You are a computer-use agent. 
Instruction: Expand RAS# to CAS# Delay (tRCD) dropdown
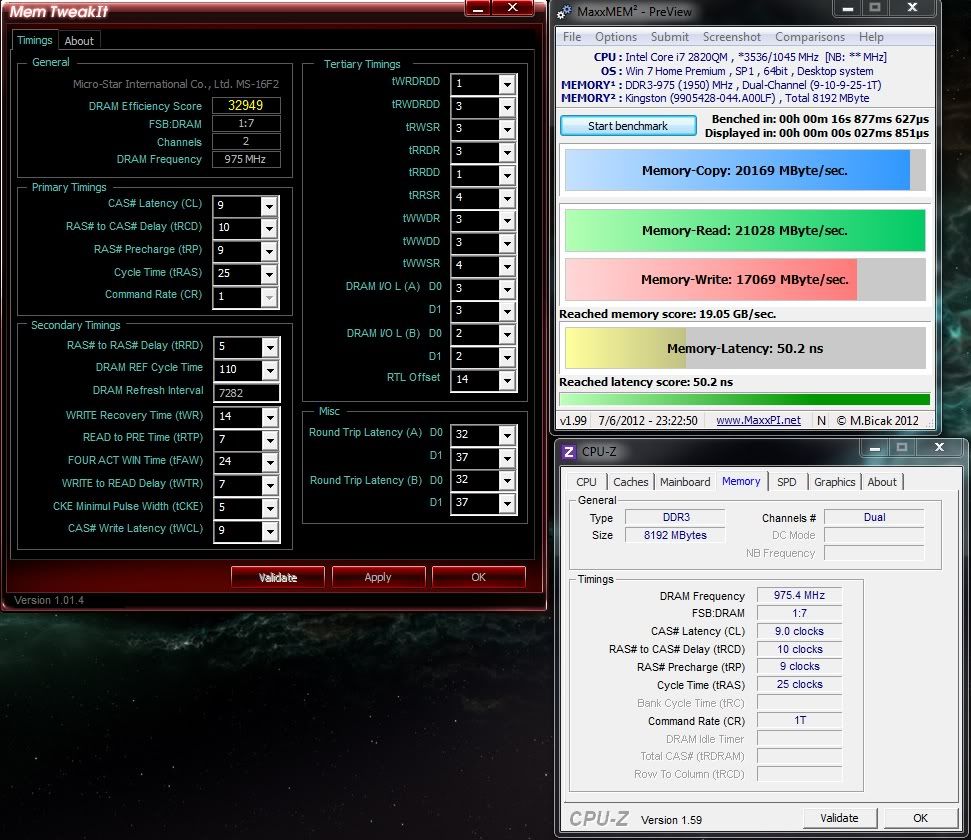[269, 228]
